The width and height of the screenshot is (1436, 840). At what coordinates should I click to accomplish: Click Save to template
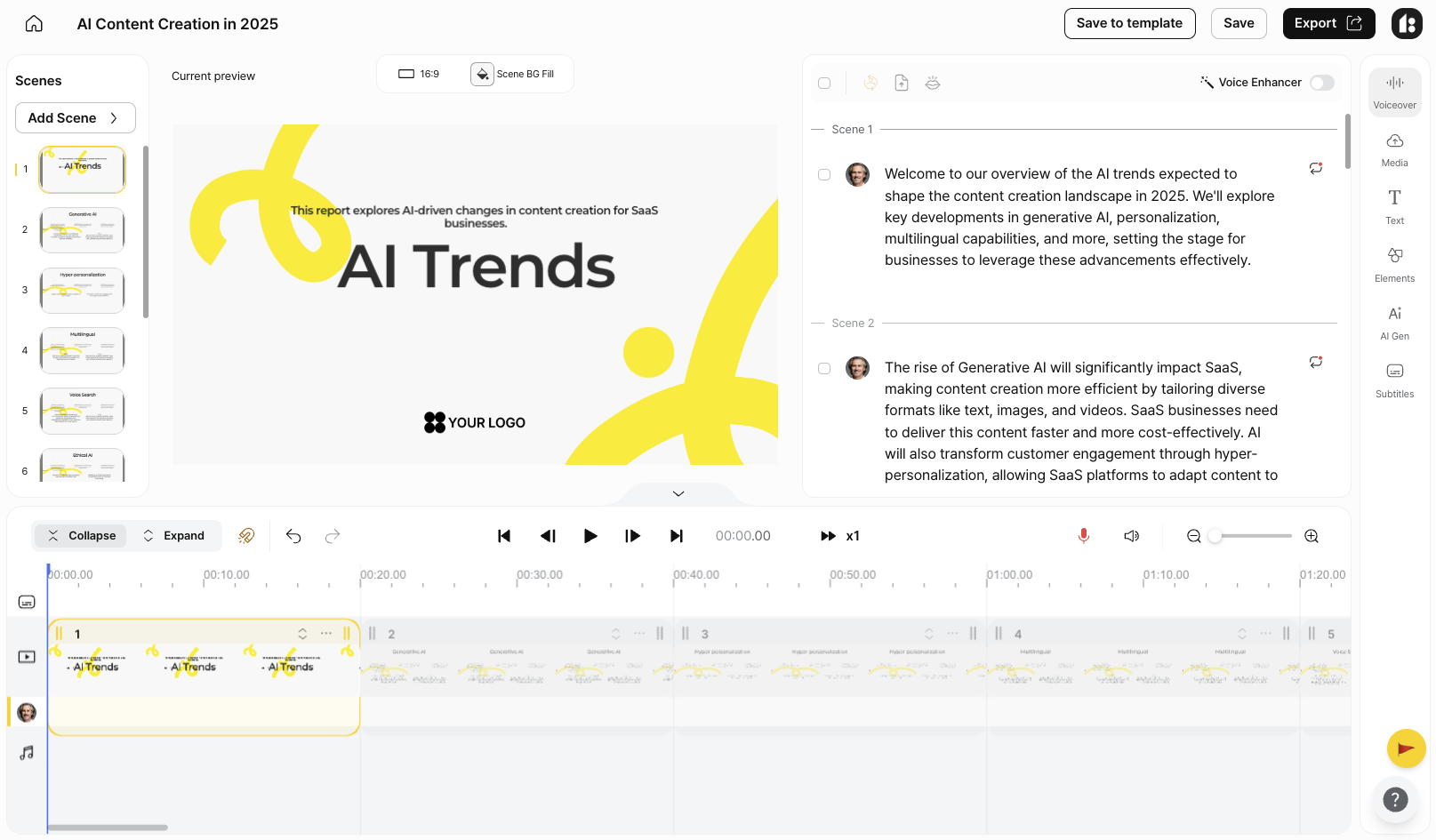1129,24
